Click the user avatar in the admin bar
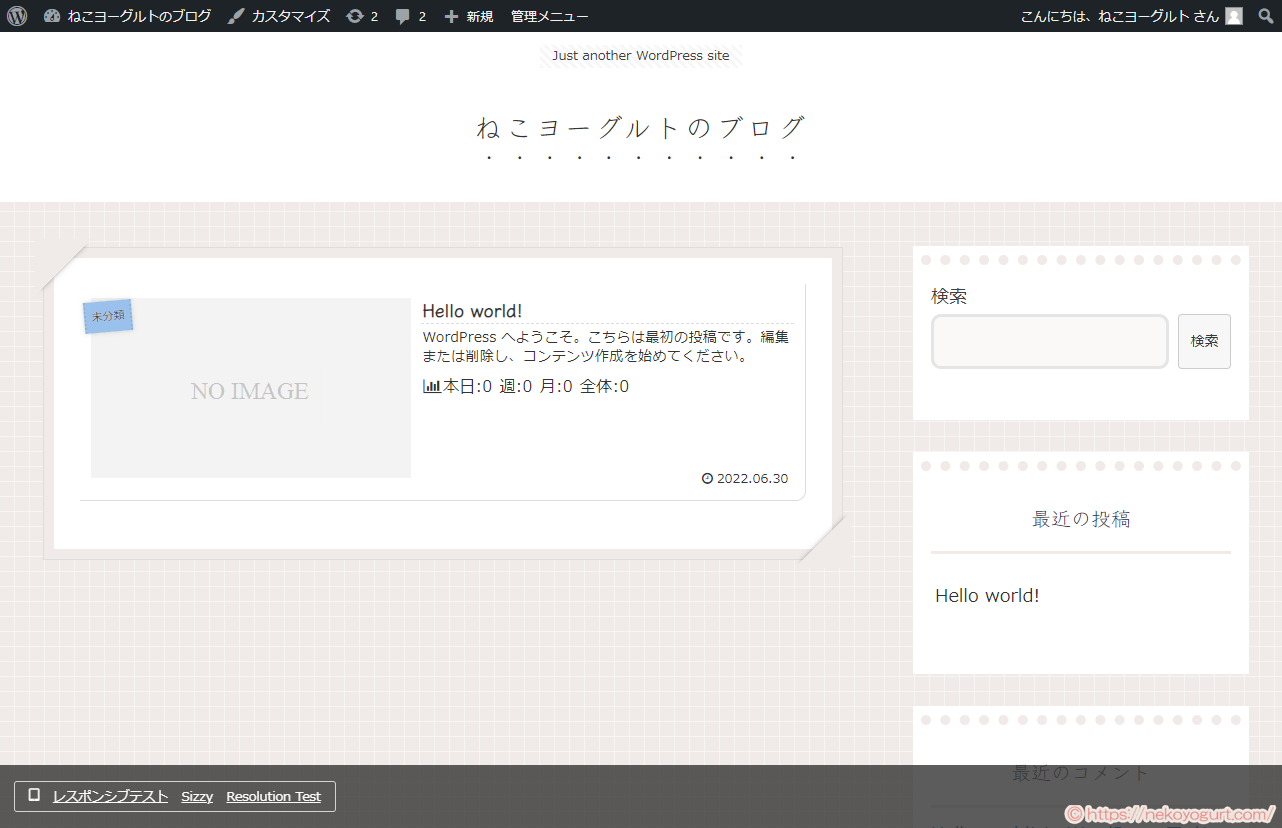1282x828 pixels. (1233, 15)
